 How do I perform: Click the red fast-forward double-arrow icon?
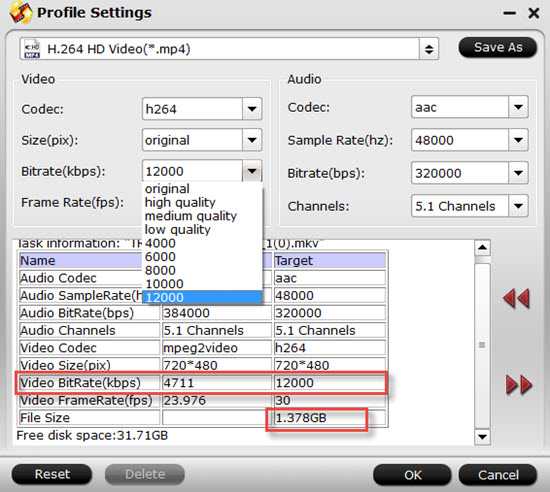(x=519, y=384)
